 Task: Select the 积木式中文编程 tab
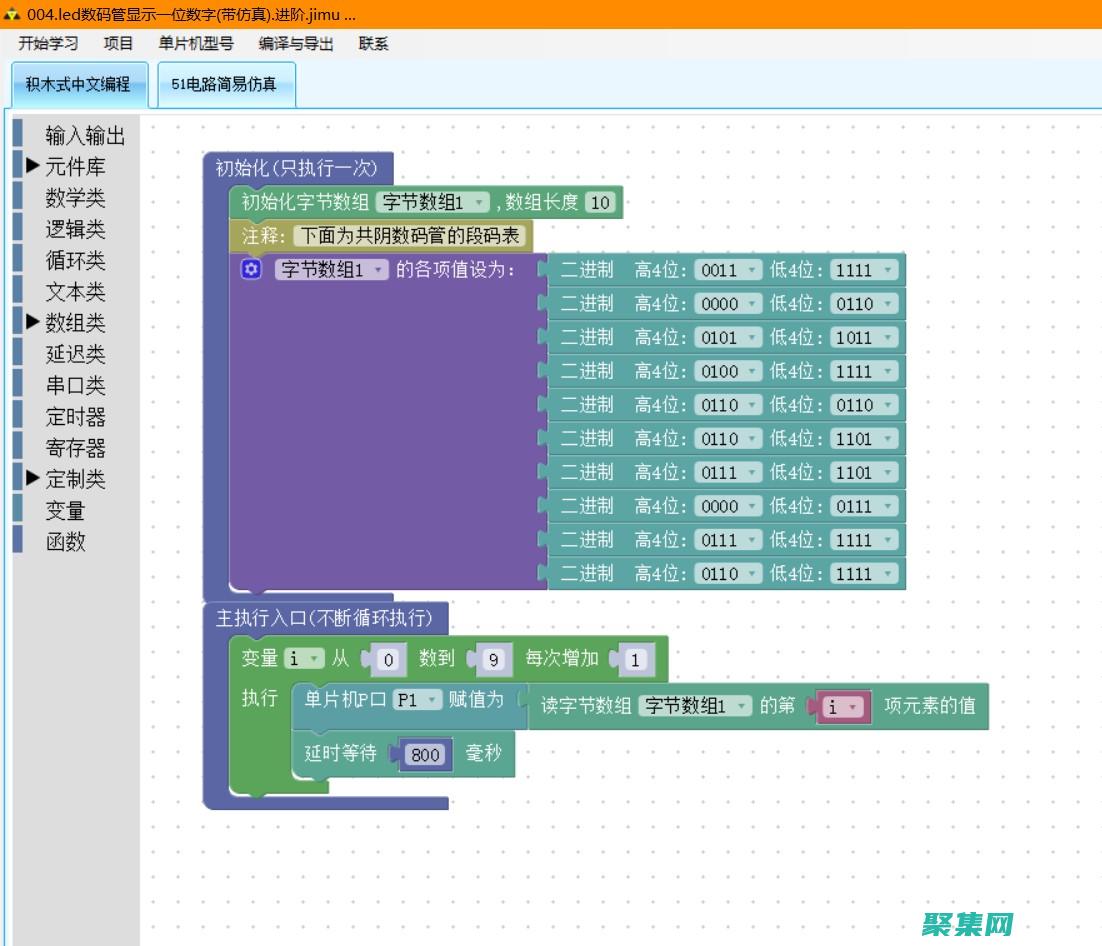[78, 85]
